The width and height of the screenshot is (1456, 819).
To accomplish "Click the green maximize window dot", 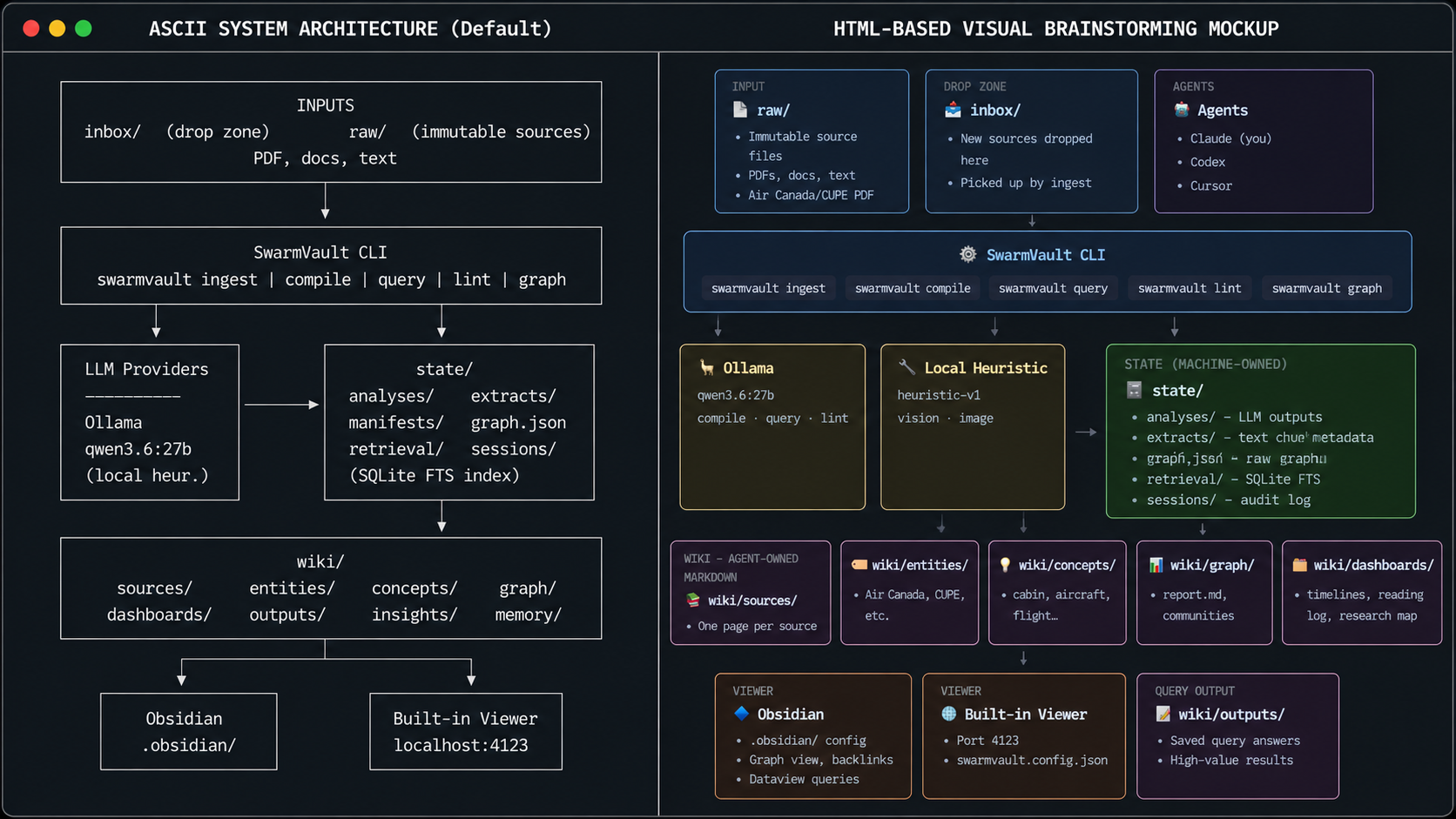I will pos(84,28).
